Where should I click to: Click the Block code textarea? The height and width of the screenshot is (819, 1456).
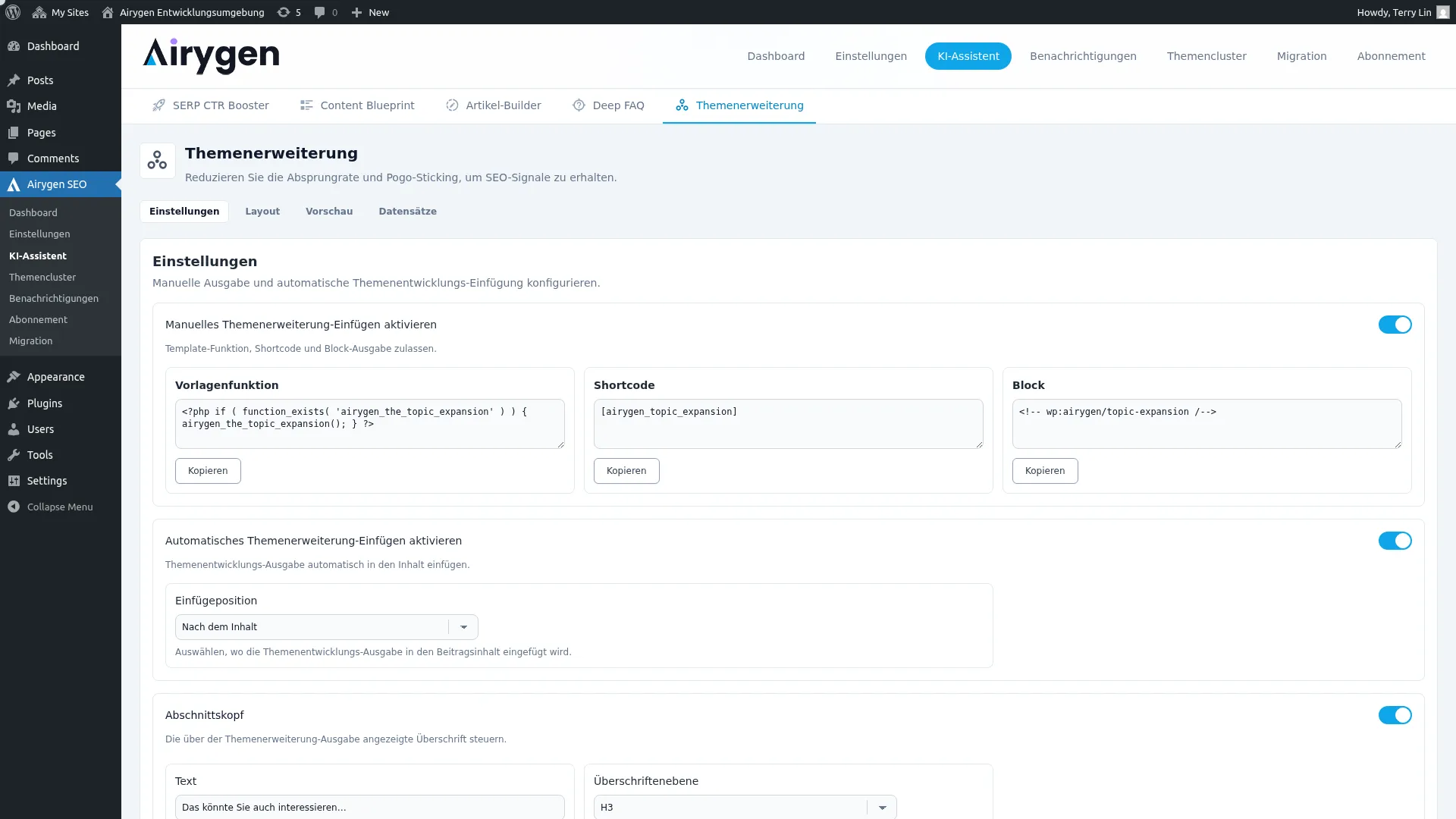coord(1207,424)
